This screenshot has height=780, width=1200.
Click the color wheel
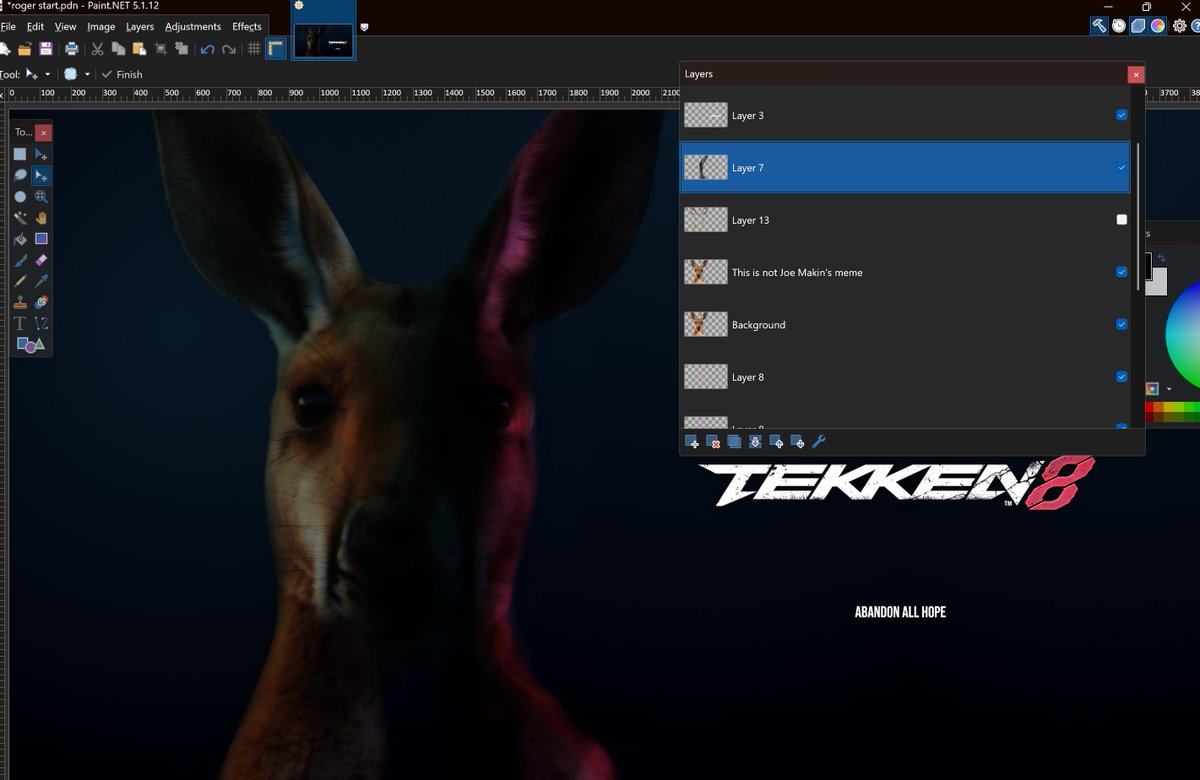pos(1185,337)
